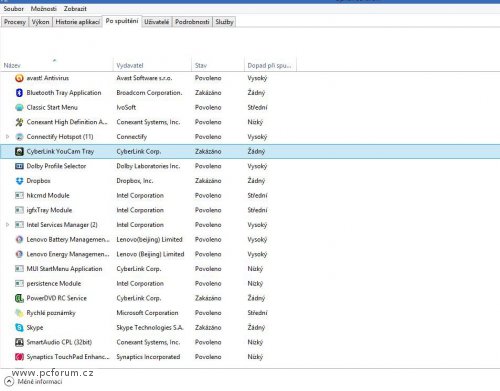Switch to the Výkon tab
Viewport: 500px width, 391px height.
point(41,22)
